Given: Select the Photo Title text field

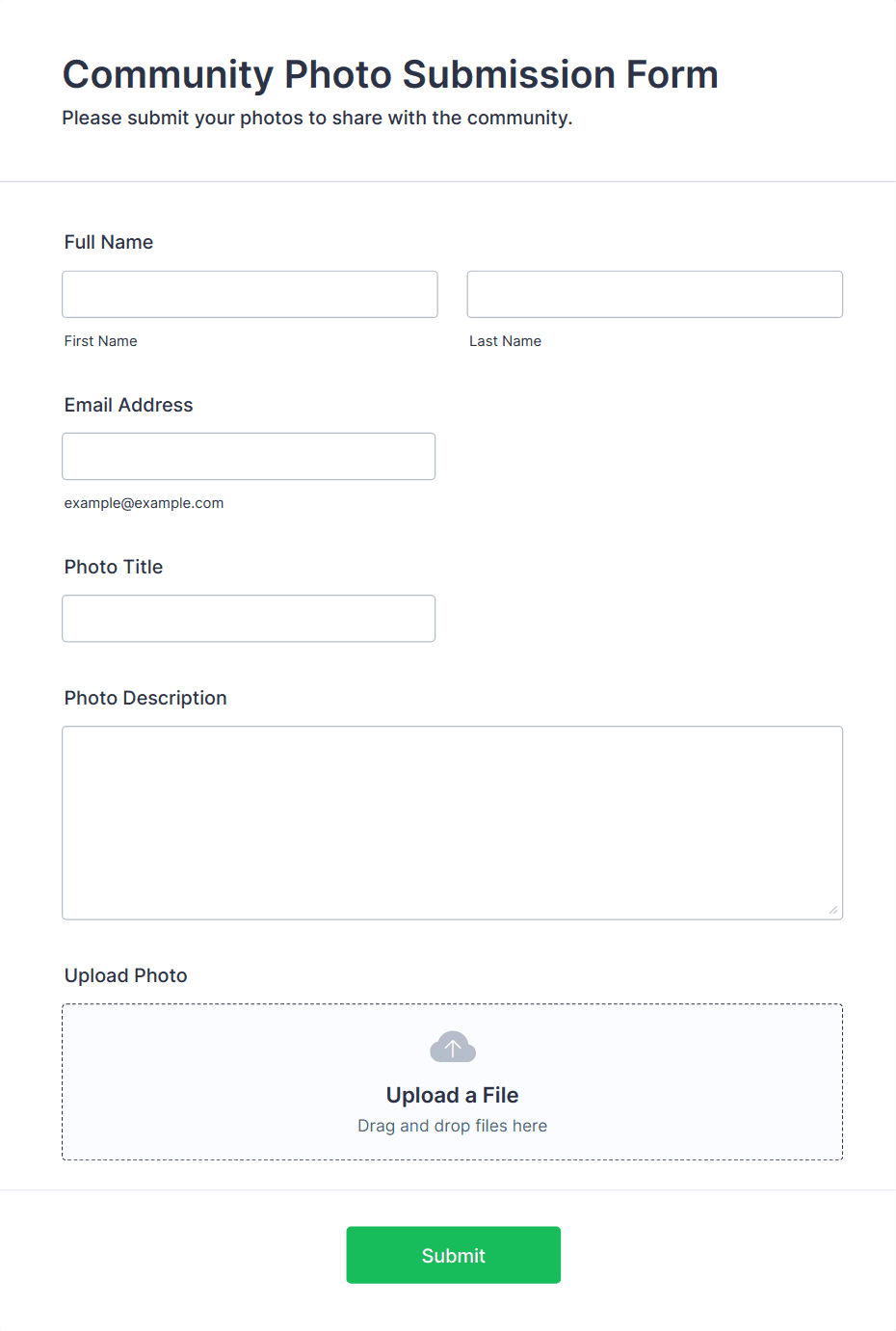Looking at the screenshot, I should (249, 618).
